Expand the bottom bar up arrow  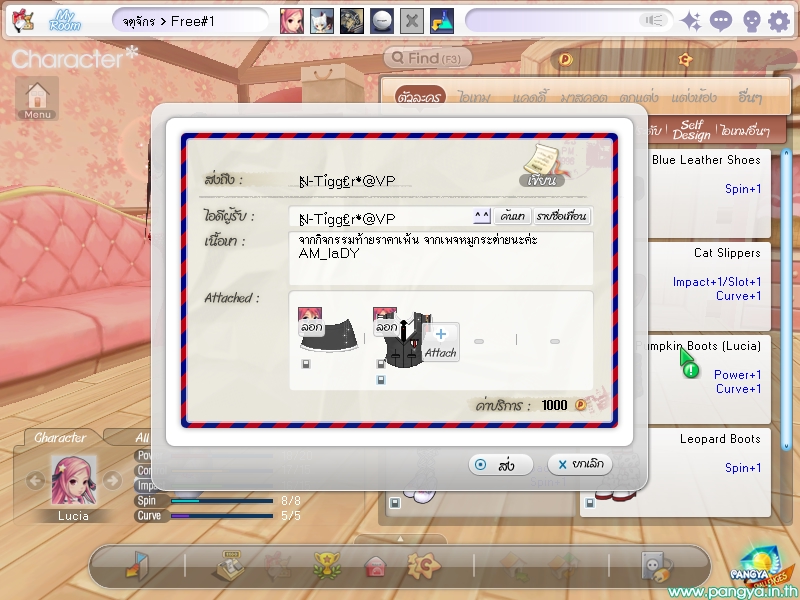400,539
